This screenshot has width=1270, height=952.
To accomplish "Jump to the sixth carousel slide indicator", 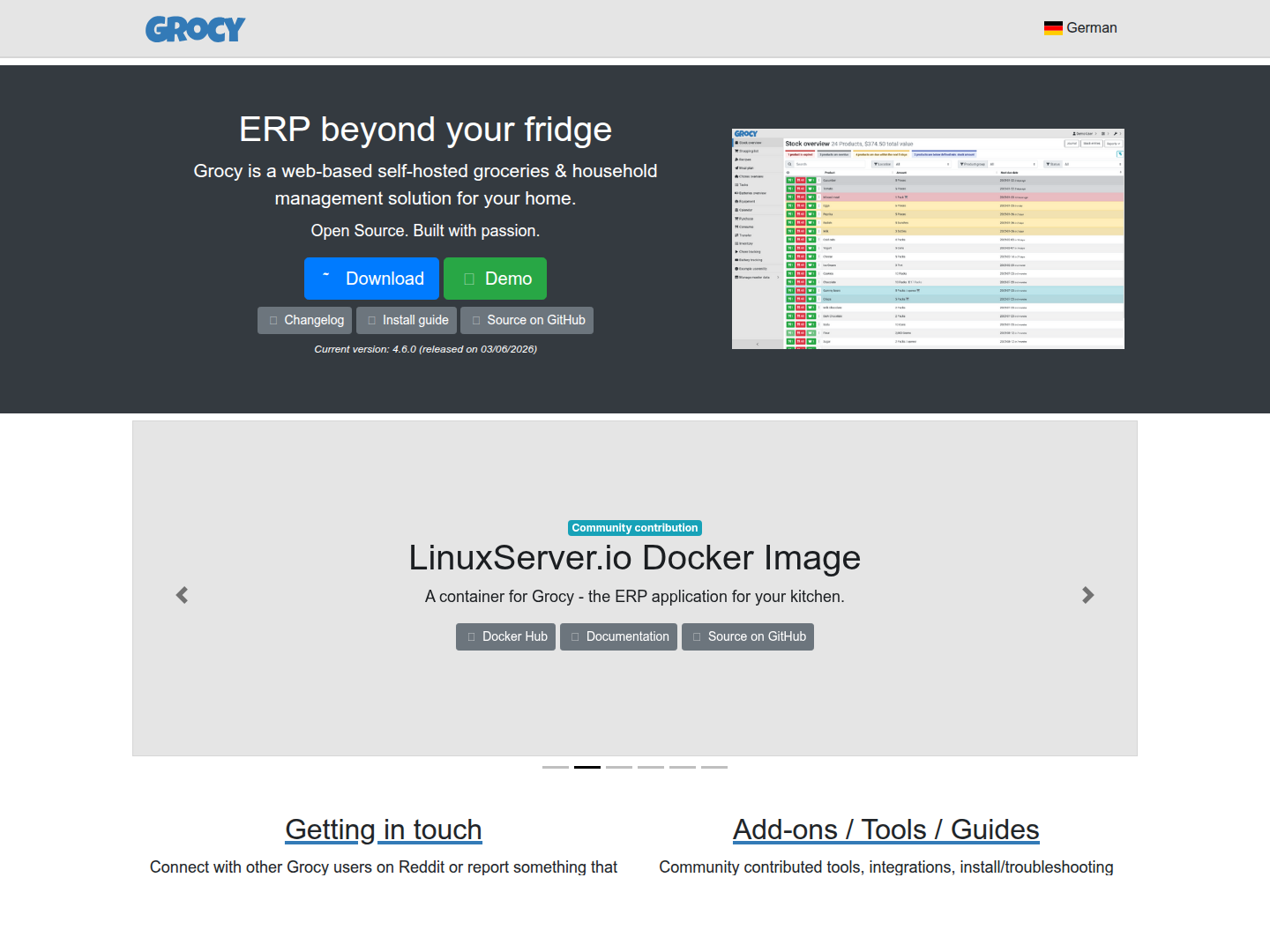I will tap(714, 767).
